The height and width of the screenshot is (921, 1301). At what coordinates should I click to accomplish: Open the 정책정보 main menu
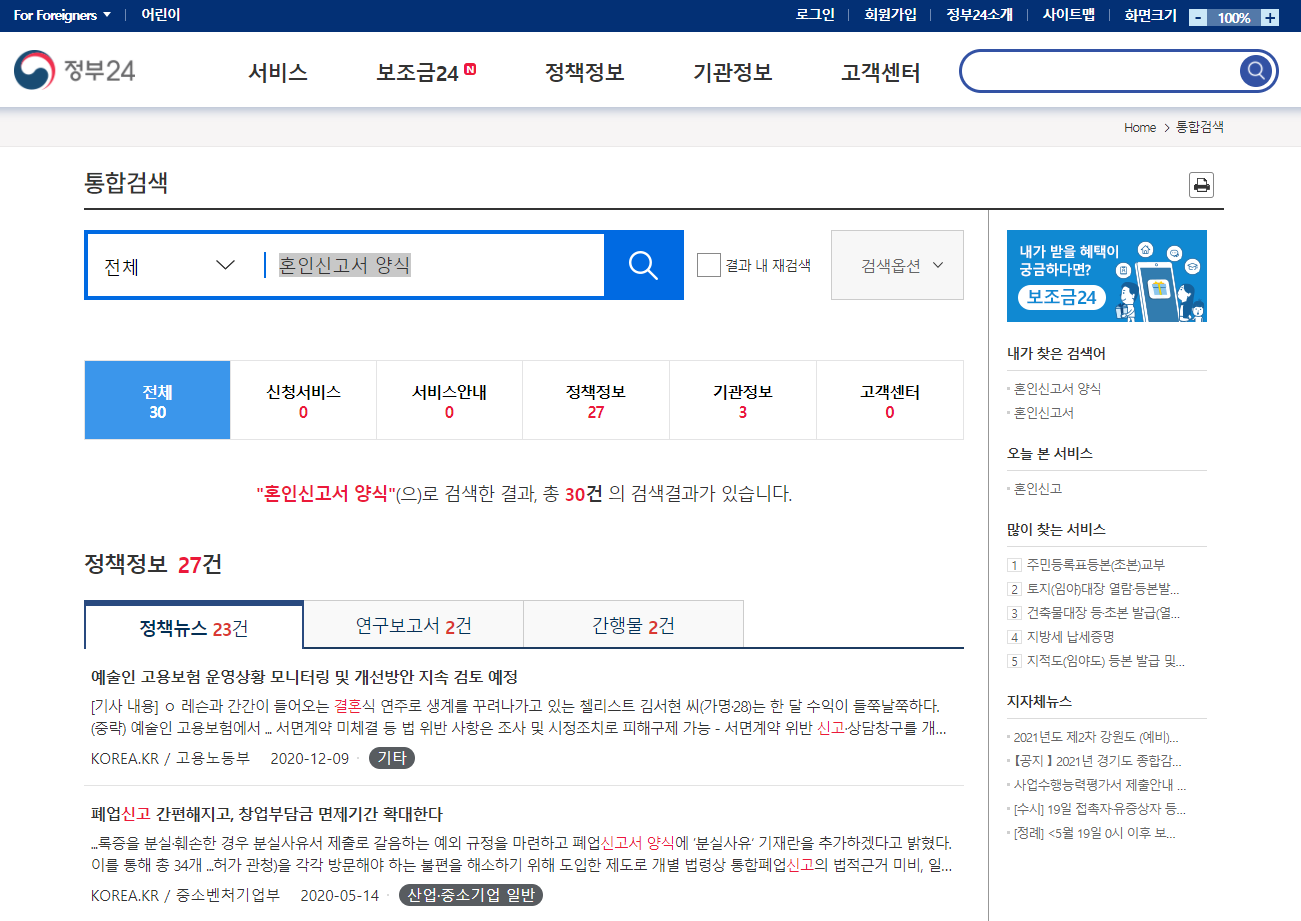click(x=585, y=72)
